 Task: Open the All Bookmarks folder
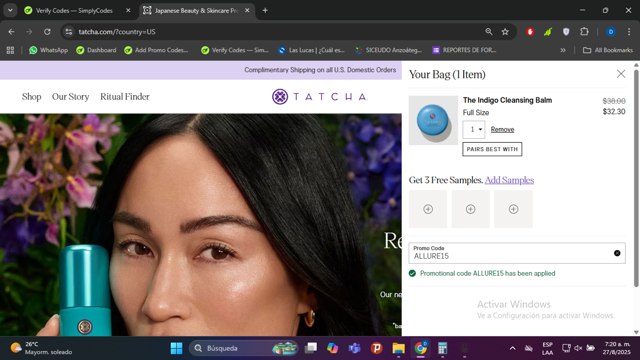tap(608, 50)
